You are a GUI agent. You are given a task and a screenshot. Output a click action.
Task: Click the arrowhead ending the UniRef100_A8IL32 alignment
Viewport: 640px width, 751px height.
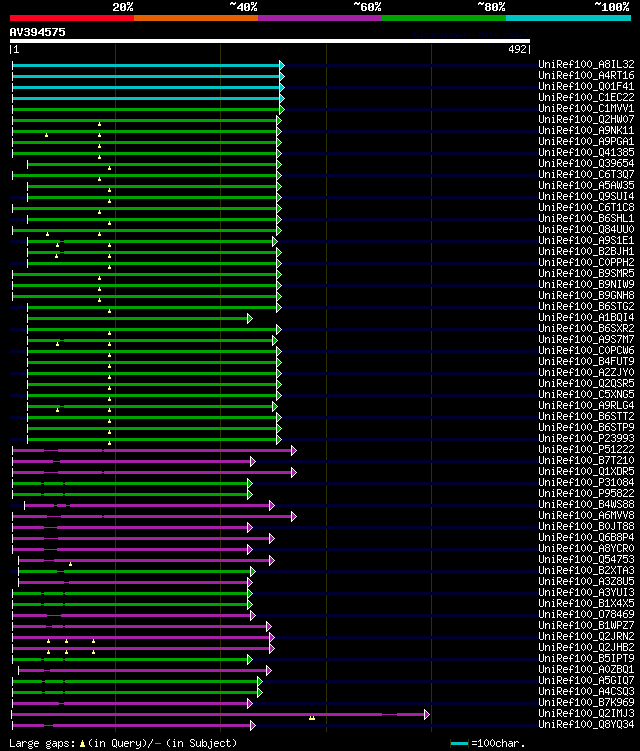tap(282, 65)
